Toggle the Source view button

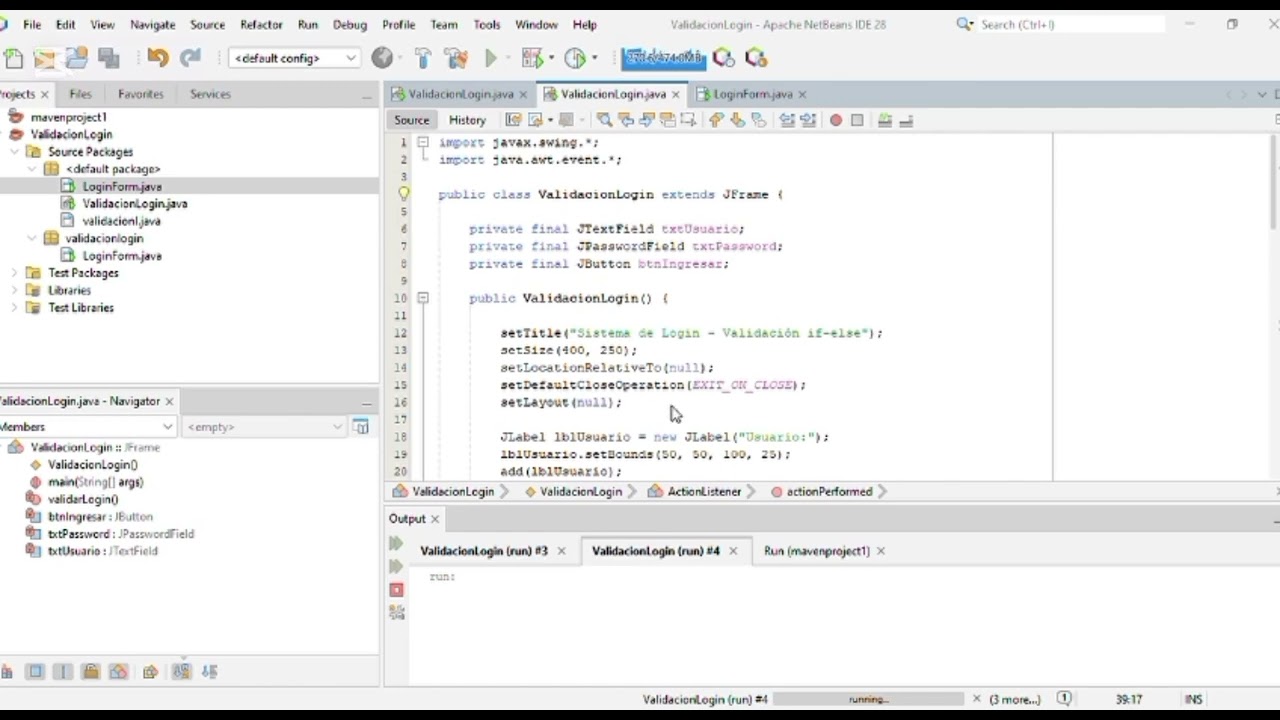pos(411,120)
